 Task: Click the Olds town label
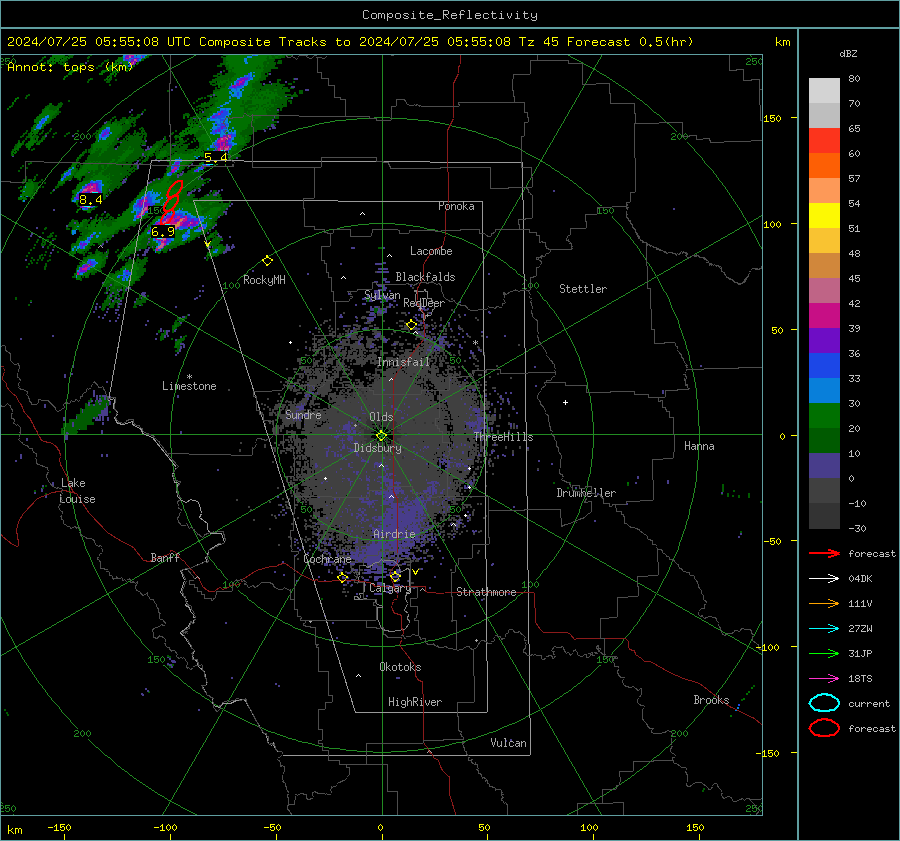(381, 417)
